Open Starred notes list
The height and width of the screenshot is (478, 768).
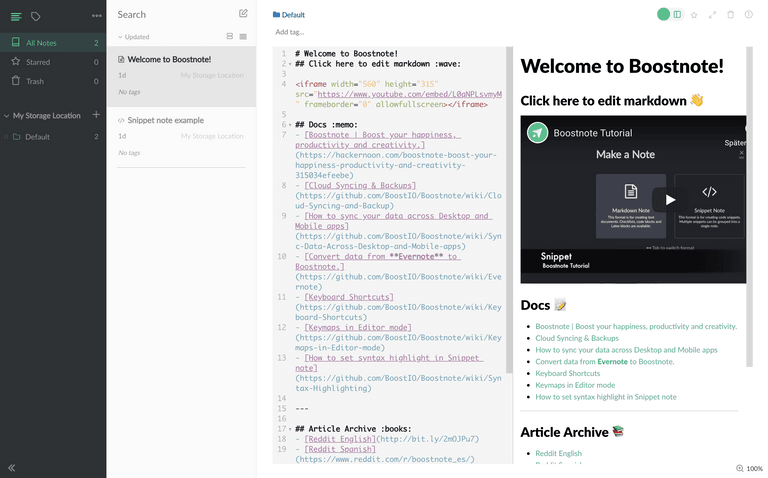53,62
